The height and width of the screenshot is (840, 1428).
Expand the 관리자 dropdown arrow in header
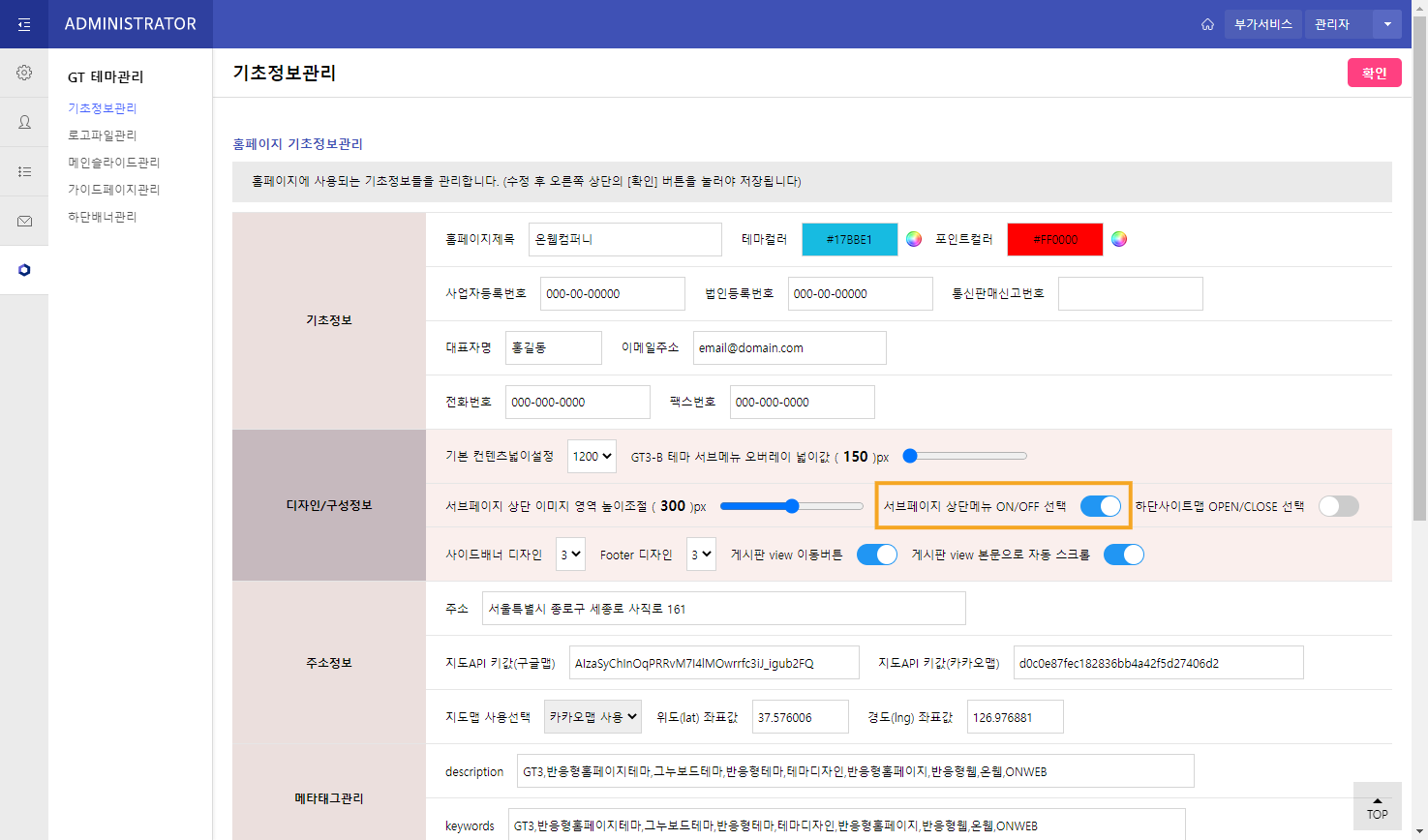pos(1387,24)
